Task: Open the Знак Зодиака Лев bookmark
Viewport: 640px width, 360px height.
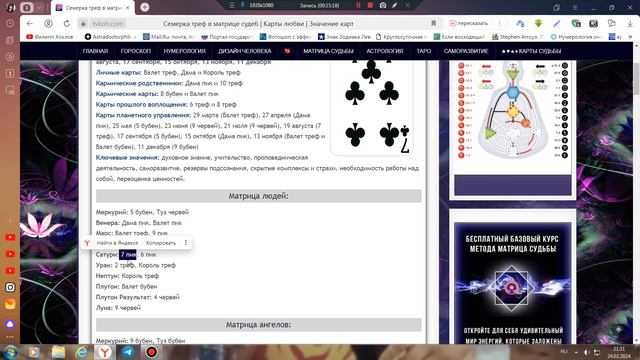Action: click(344, 37)
